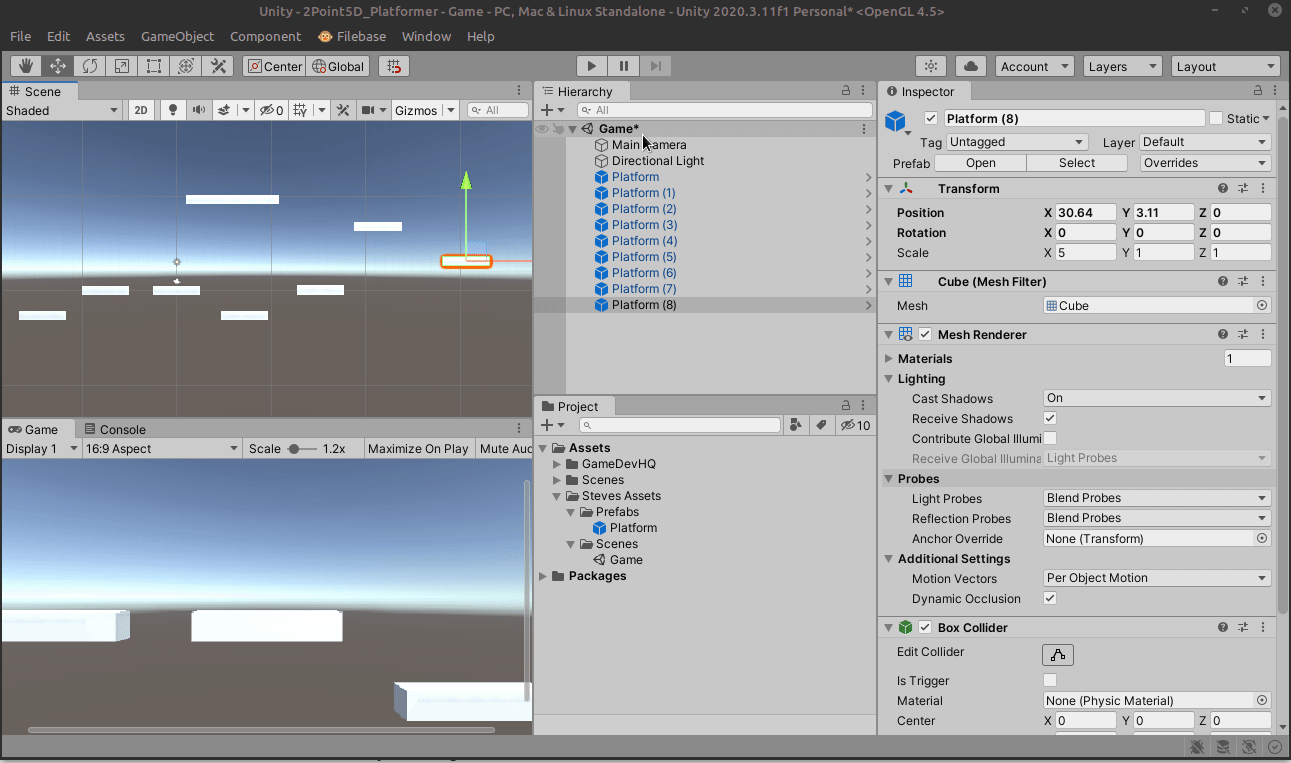Click Position X input field

click(1086, 212)
